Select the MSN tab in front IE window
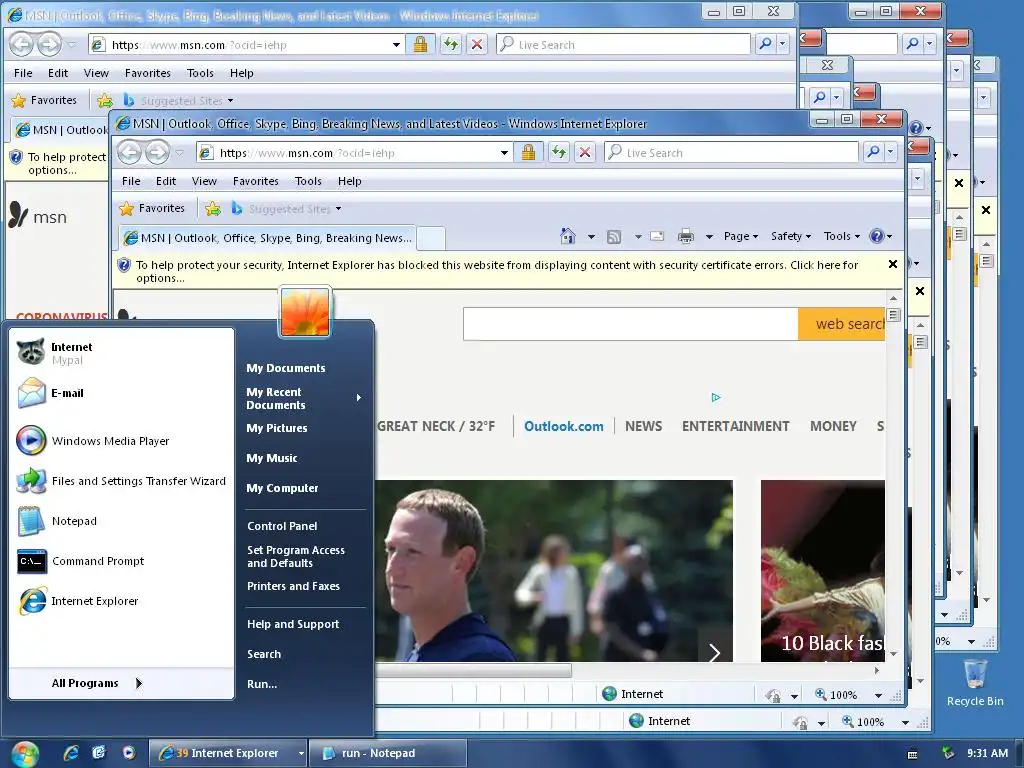The height and width of the screenshot is (768, 1024). click(268, 238)
